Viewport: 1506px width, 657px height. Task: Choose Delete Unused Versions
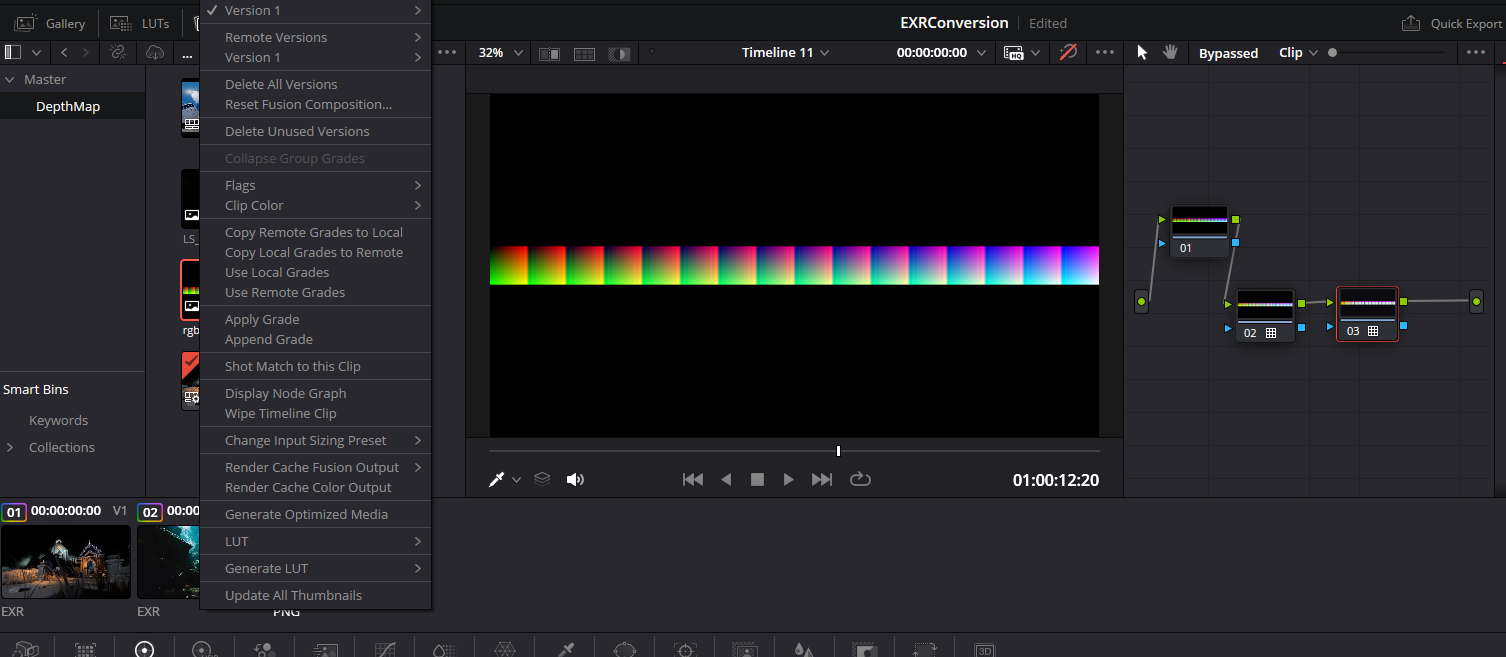[315, 131]
